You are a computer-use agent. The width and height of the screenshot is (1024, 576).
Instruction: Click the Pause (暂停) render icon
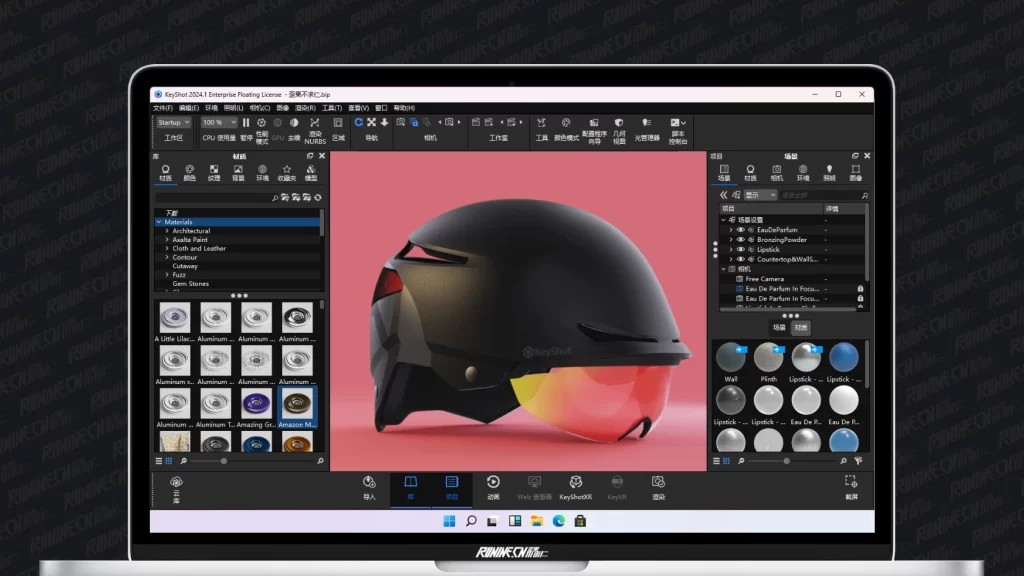coord(246,123)
